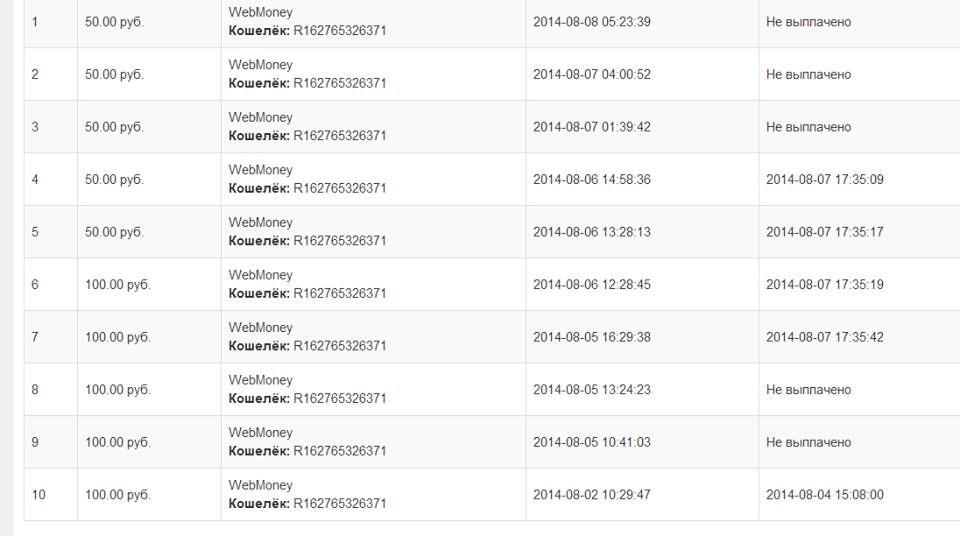Select payout date 2014-08-07 17:35:19

point(824,285)
